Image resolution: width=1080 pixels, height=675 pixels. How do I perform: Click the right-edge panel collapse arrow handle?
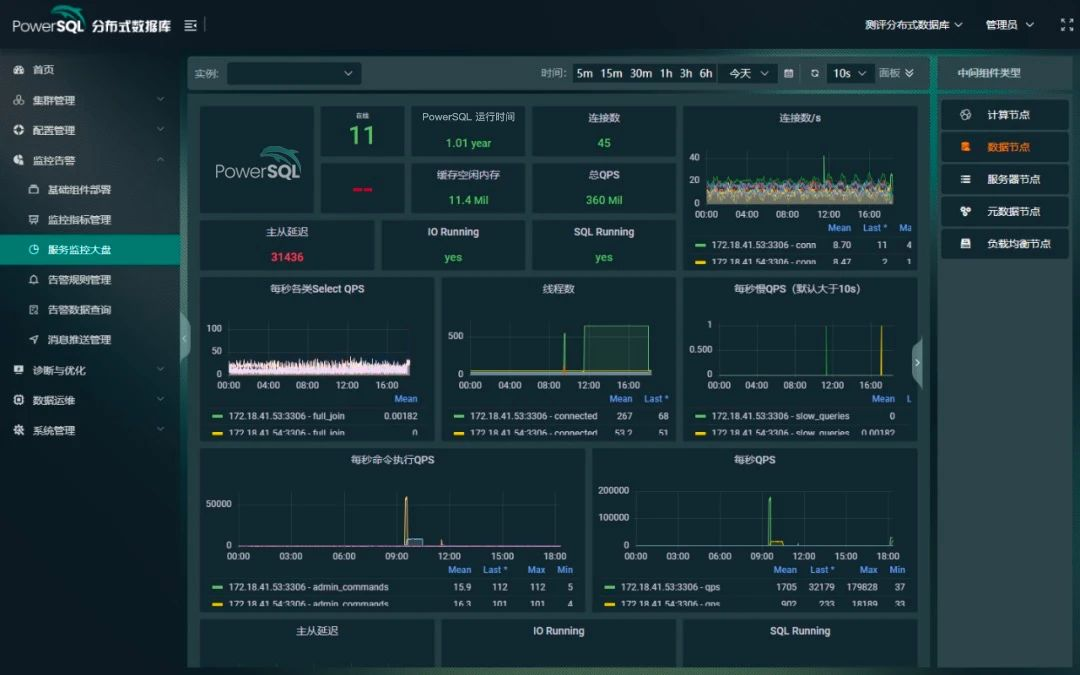pos(917,363)
